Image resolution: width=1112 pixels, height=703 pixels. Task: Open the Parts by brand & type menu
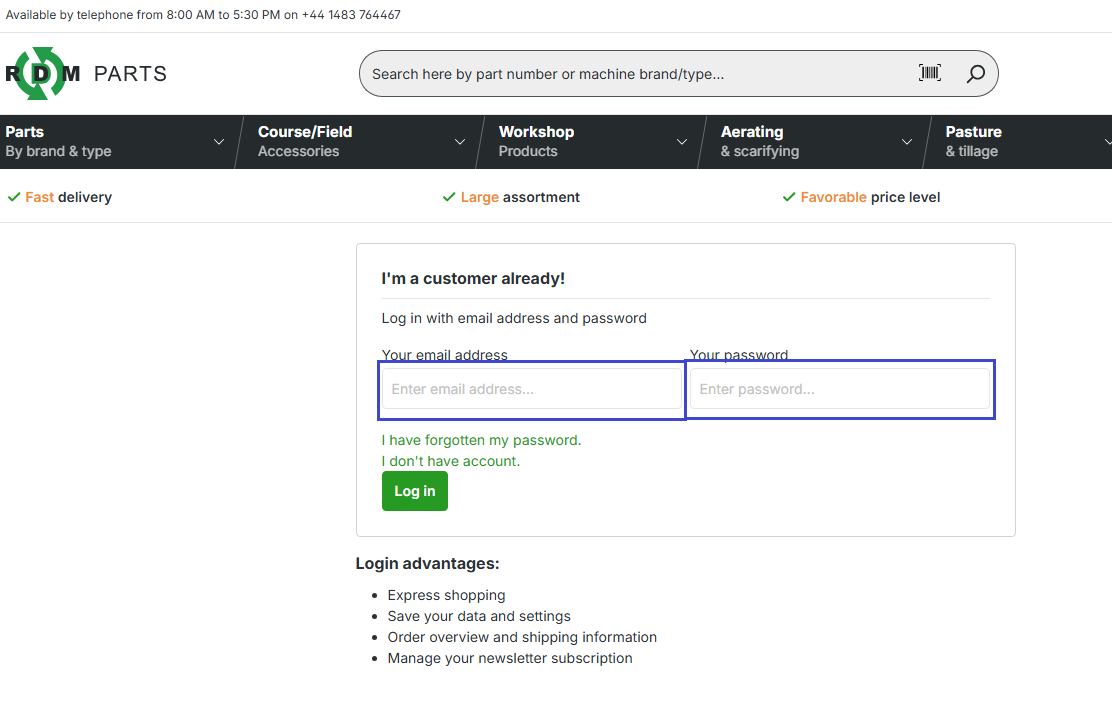point(58,141)
